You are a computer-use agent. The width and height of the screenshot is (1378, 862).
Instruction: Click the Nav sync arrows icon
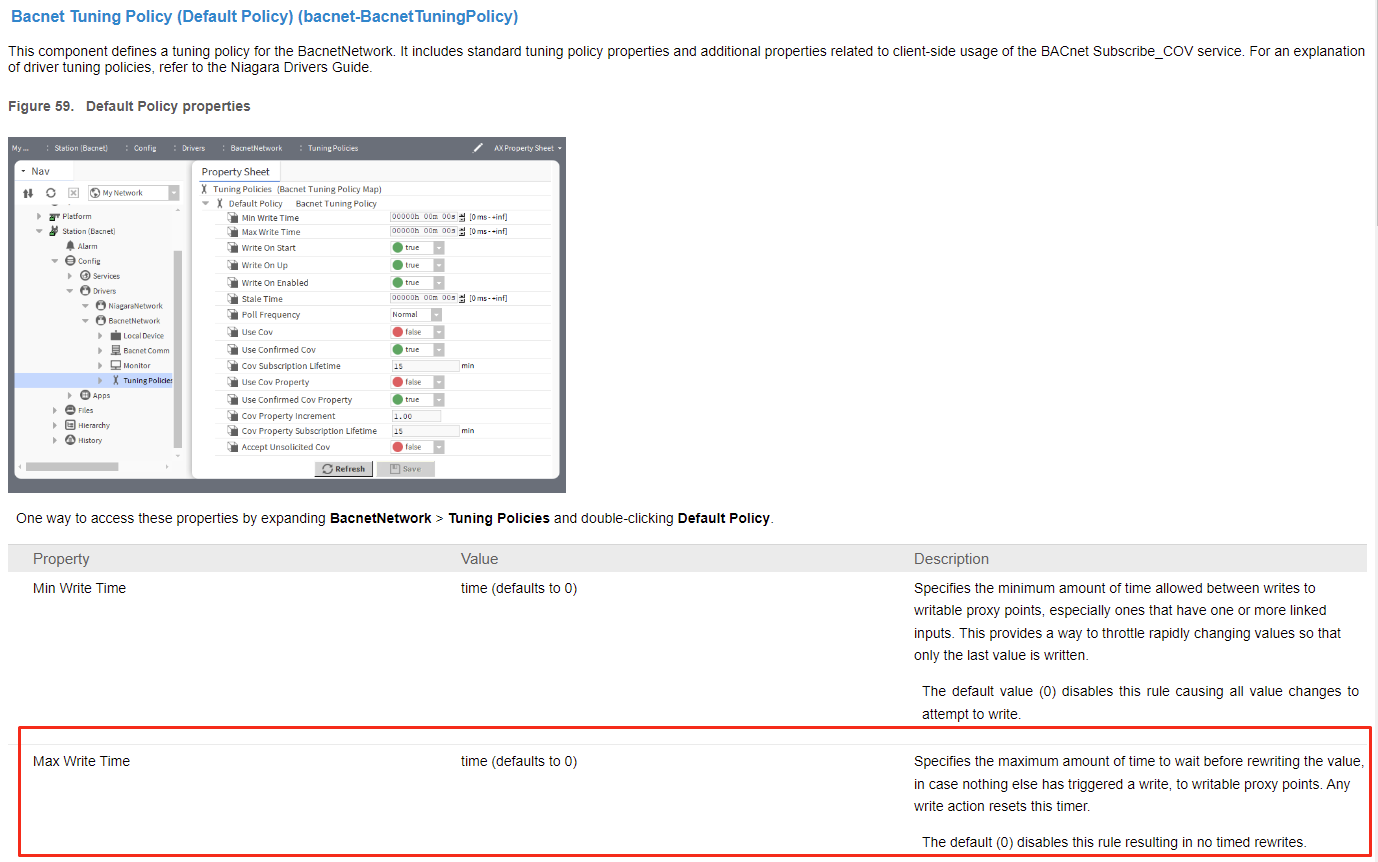(29, 193)
